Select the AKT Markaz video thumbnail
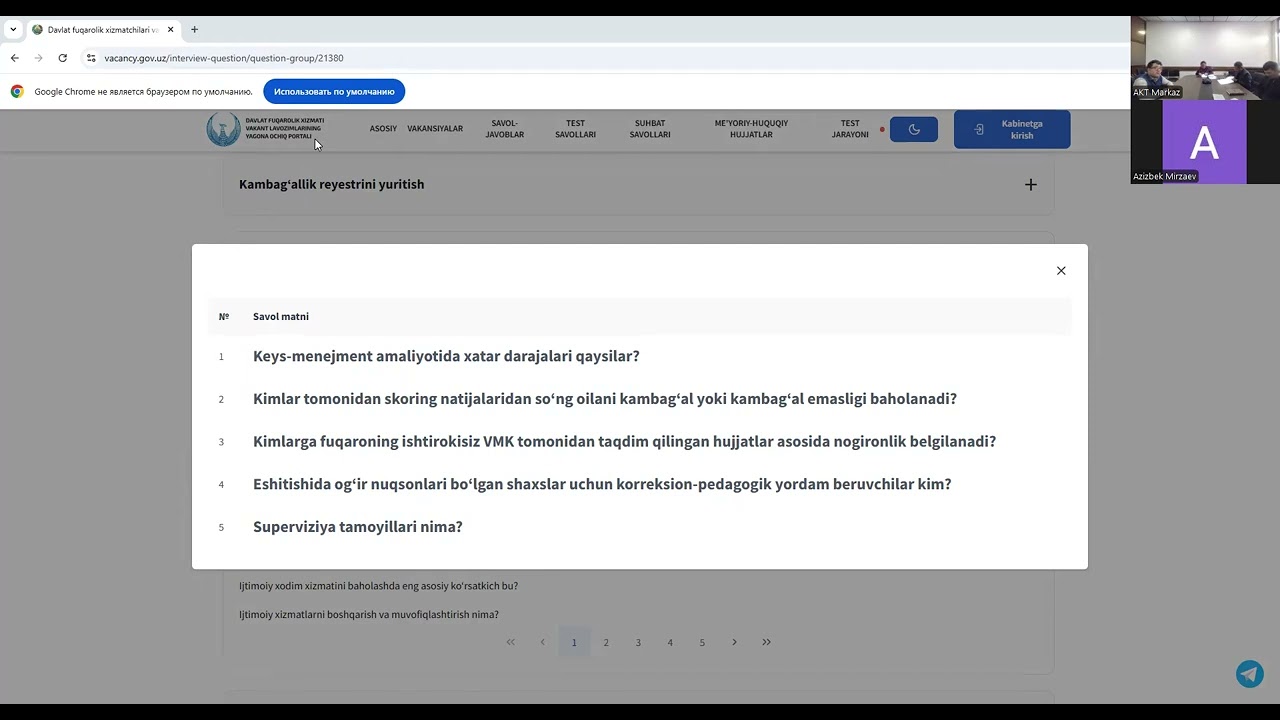The image size is (1280, 720). tap(1205, 58)
